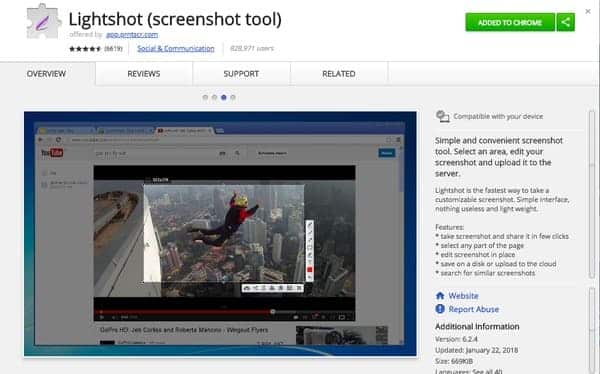Select the fourth carousel dot
Screen dimensions: 600x374
click(233, 97)
